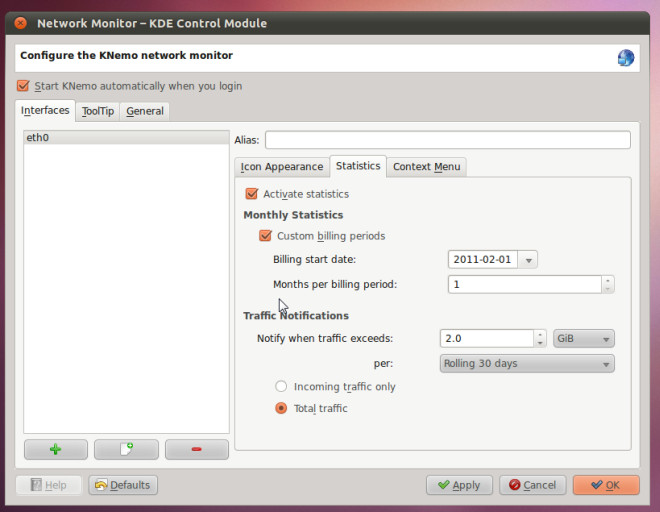Toggle the Activate statistics checkbox

point(251,194)
